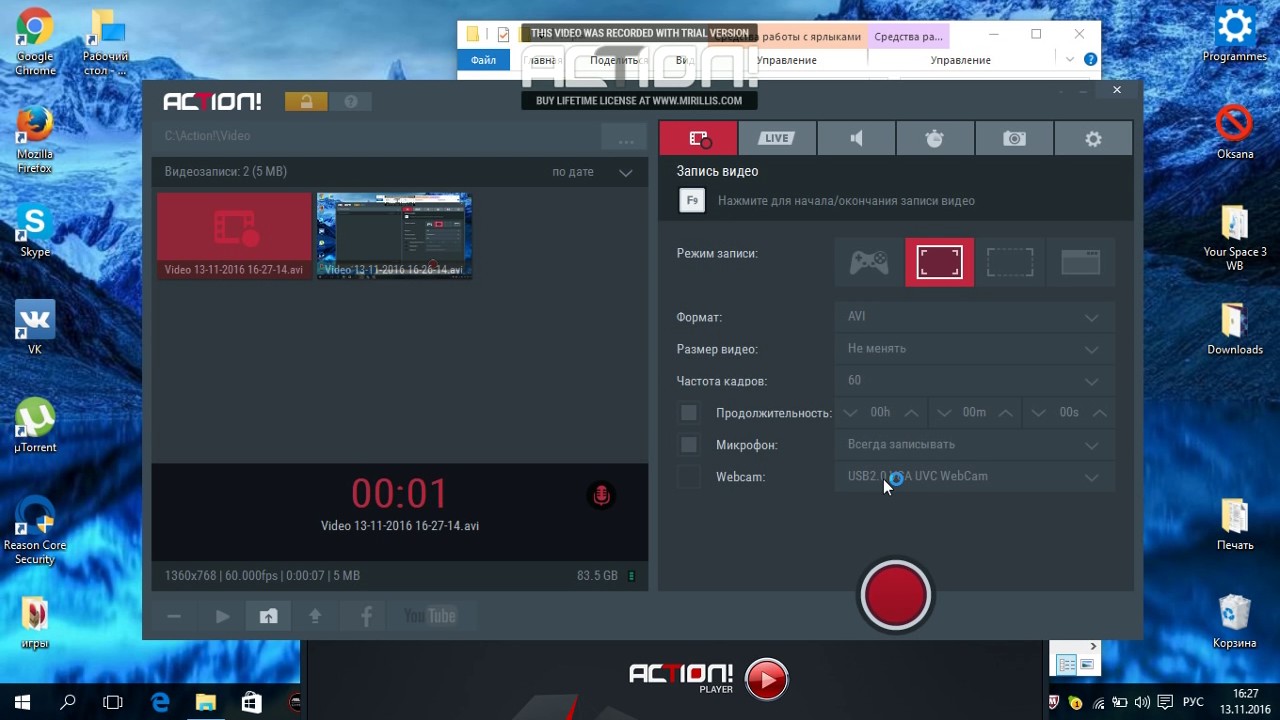
Task: Open the screenshots camera tab
Action: (1014, 139)
